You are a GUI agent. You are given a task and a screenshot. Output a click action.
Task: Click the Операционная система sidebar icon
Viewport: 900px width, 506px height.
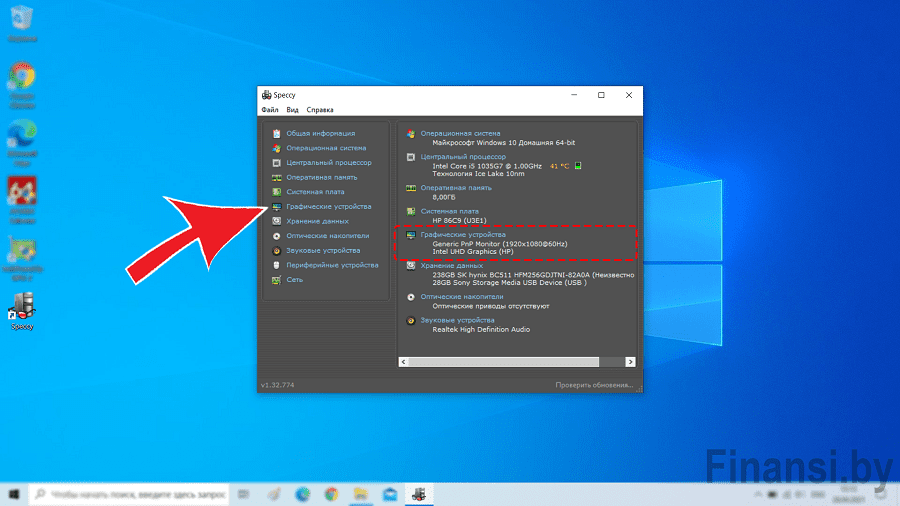(277, 148)
